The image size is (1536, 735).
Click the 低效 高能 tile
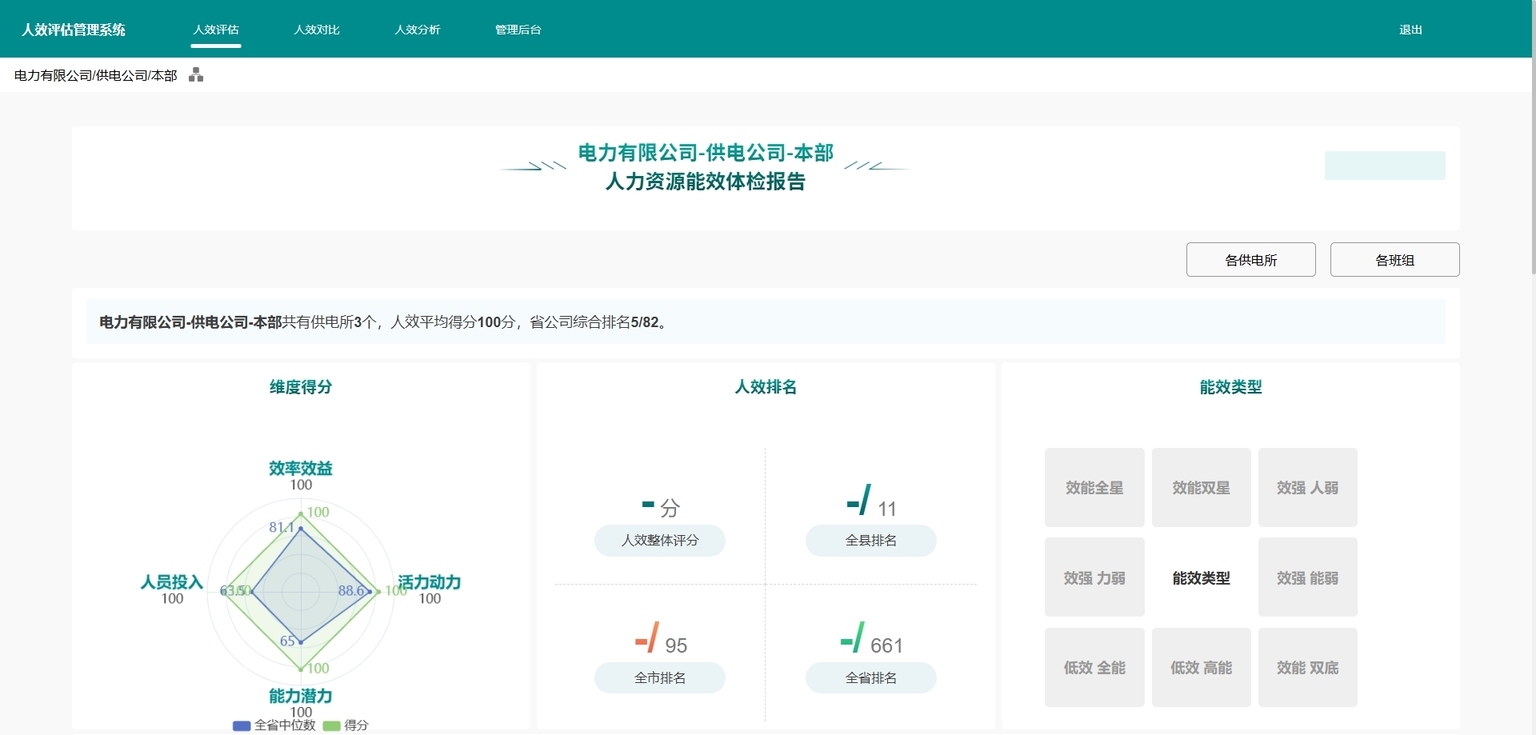point(1201,668)
